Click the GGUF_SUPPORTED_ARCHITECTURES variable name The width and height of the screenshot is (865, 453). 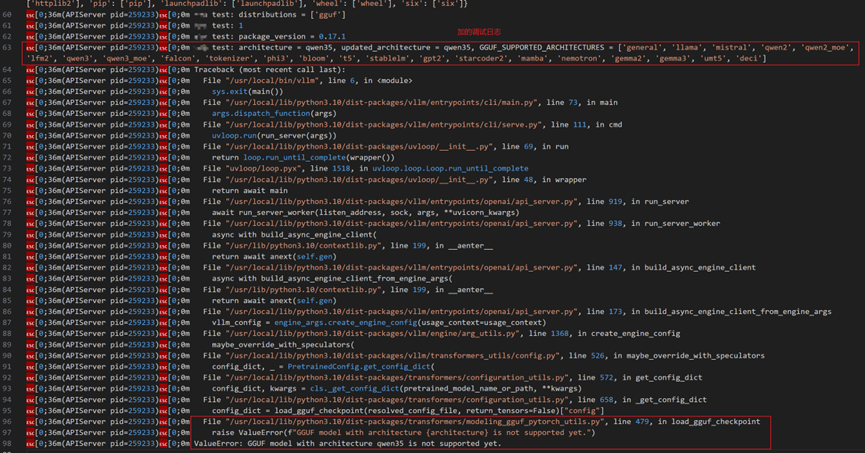point(542,47)
